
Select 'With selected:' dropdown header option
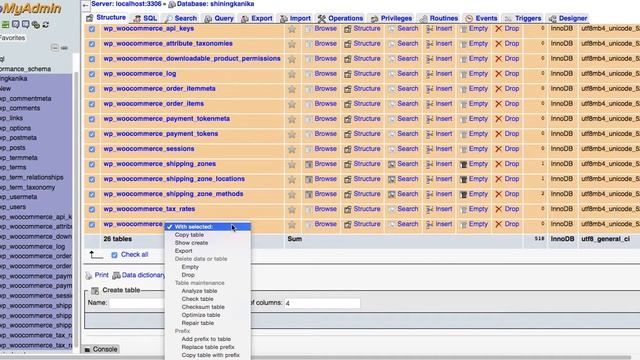(208, 227)
